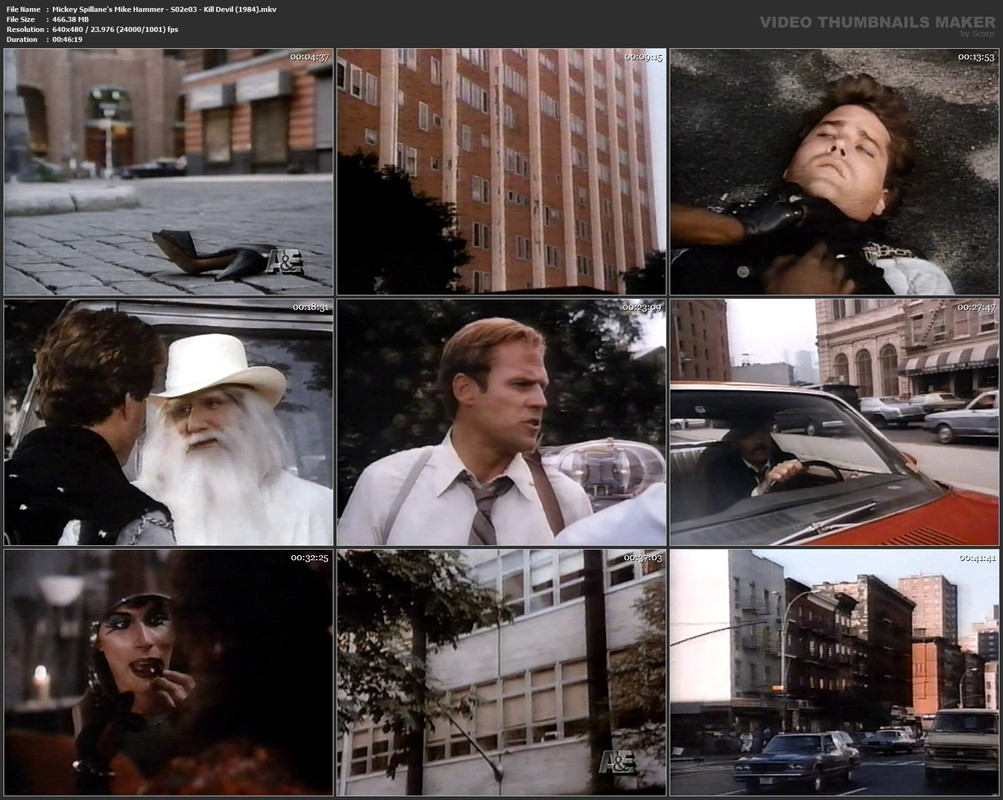Open the brick building thumbnail at 00:09:15
This screenshot has width=1003, height=800.
click(x=502, y=171)
